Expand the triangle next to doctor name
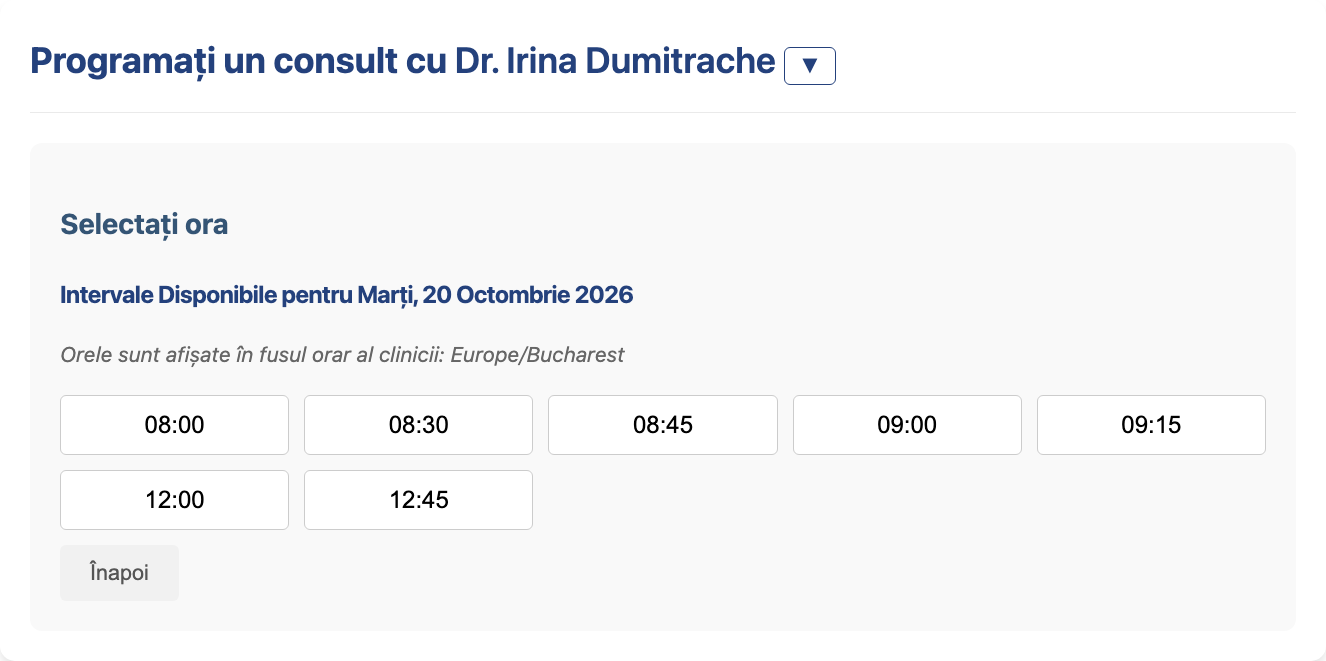 810,66
